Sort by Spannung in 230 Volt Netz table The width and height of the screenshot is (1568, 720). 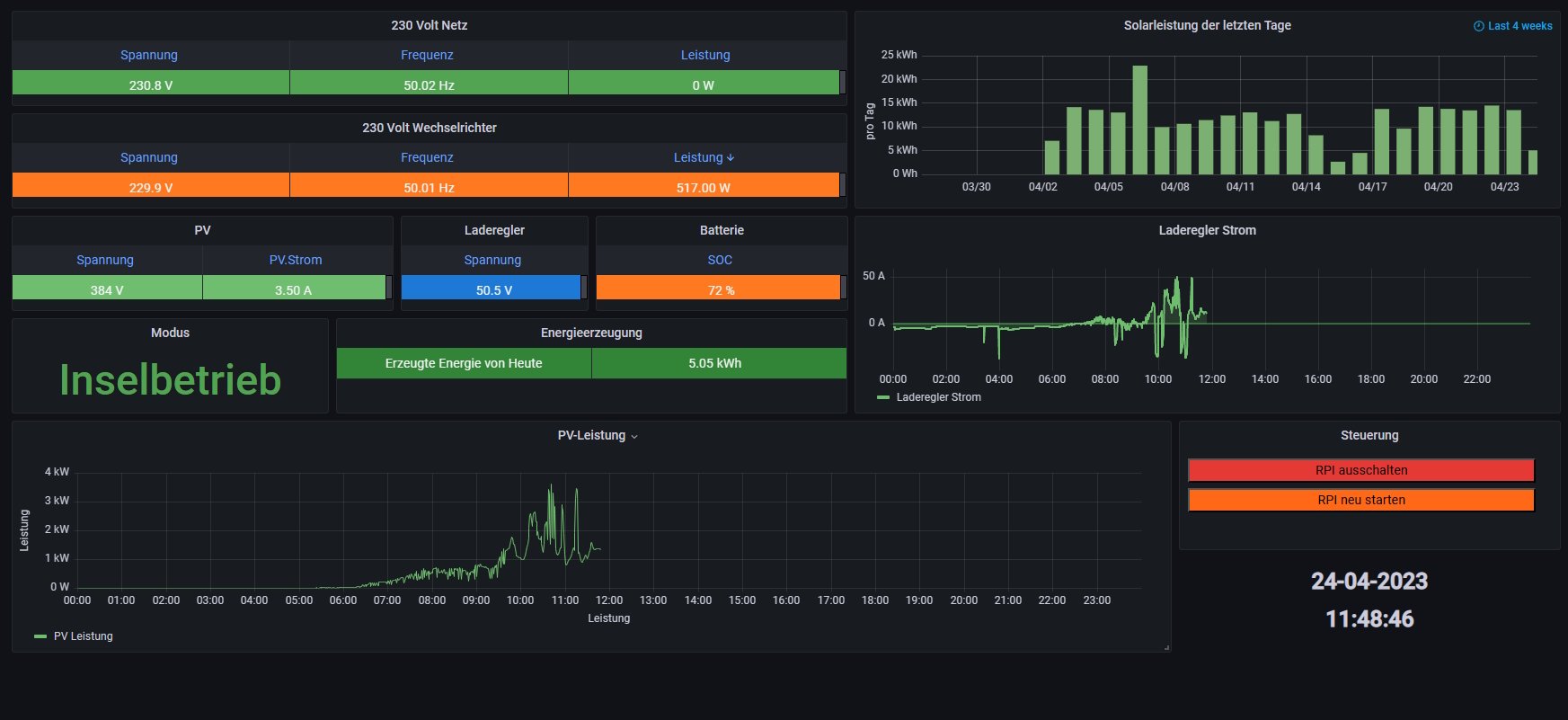[x=149, y=55]
